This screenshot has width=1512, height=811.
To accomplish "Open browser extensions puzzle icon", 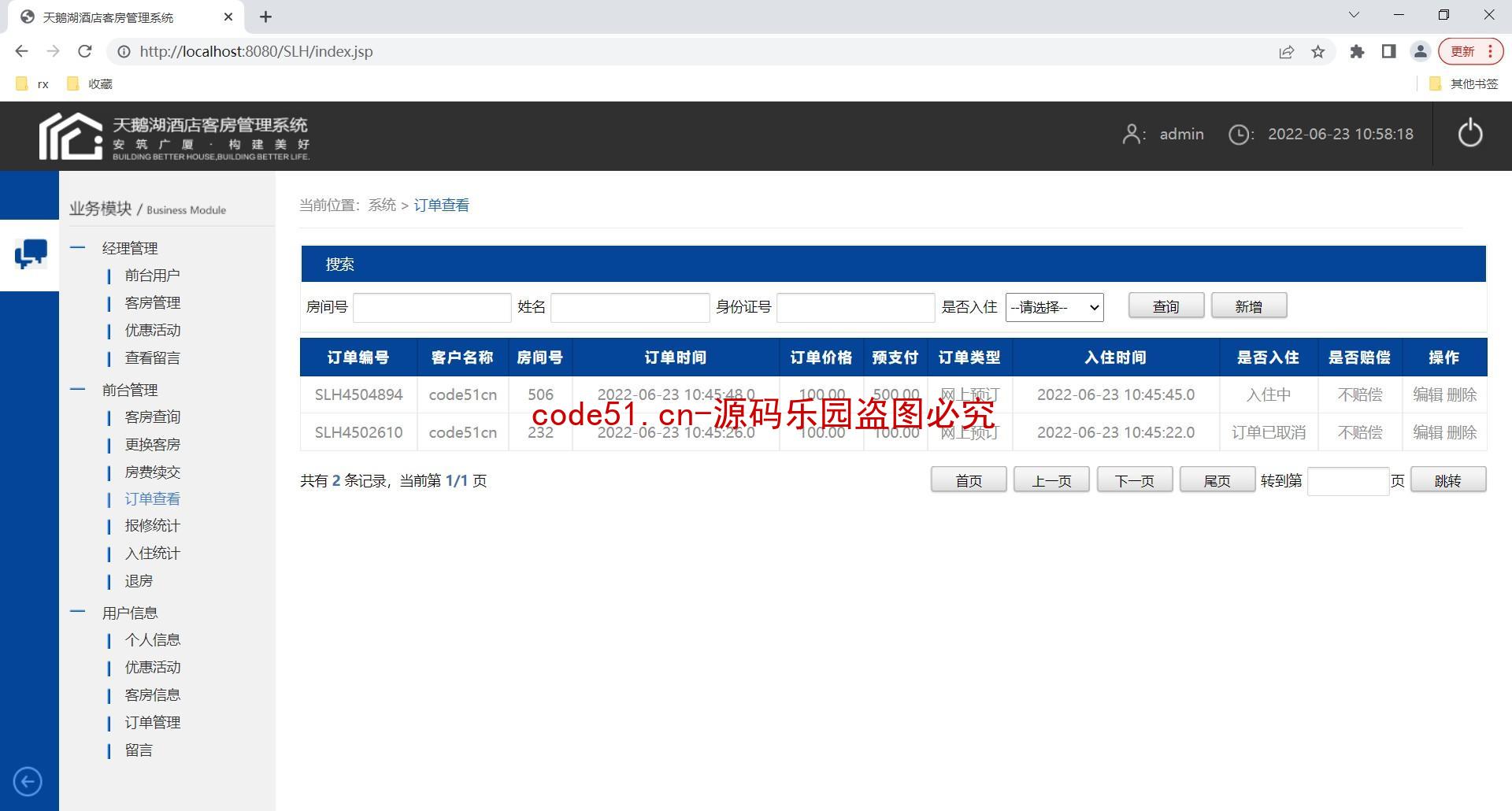I will click(x=1357, y=51).
